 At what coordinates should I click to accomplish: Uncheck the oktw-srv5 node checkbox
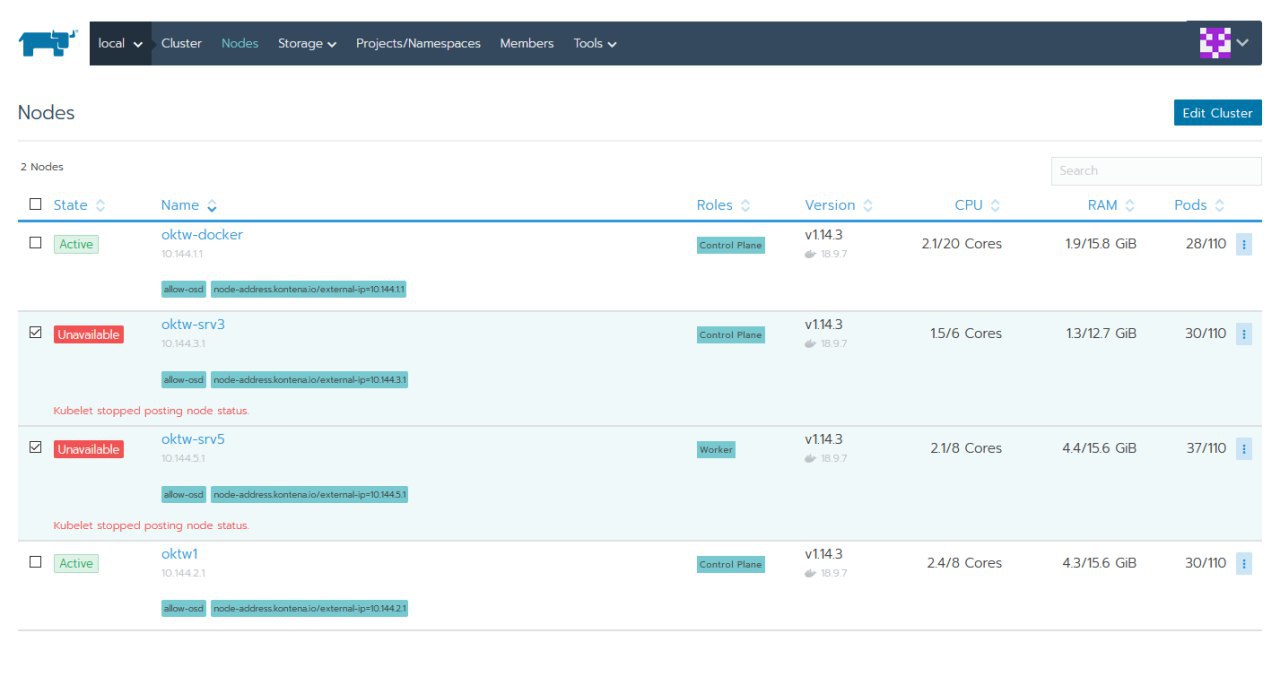[x=36, y=448]
